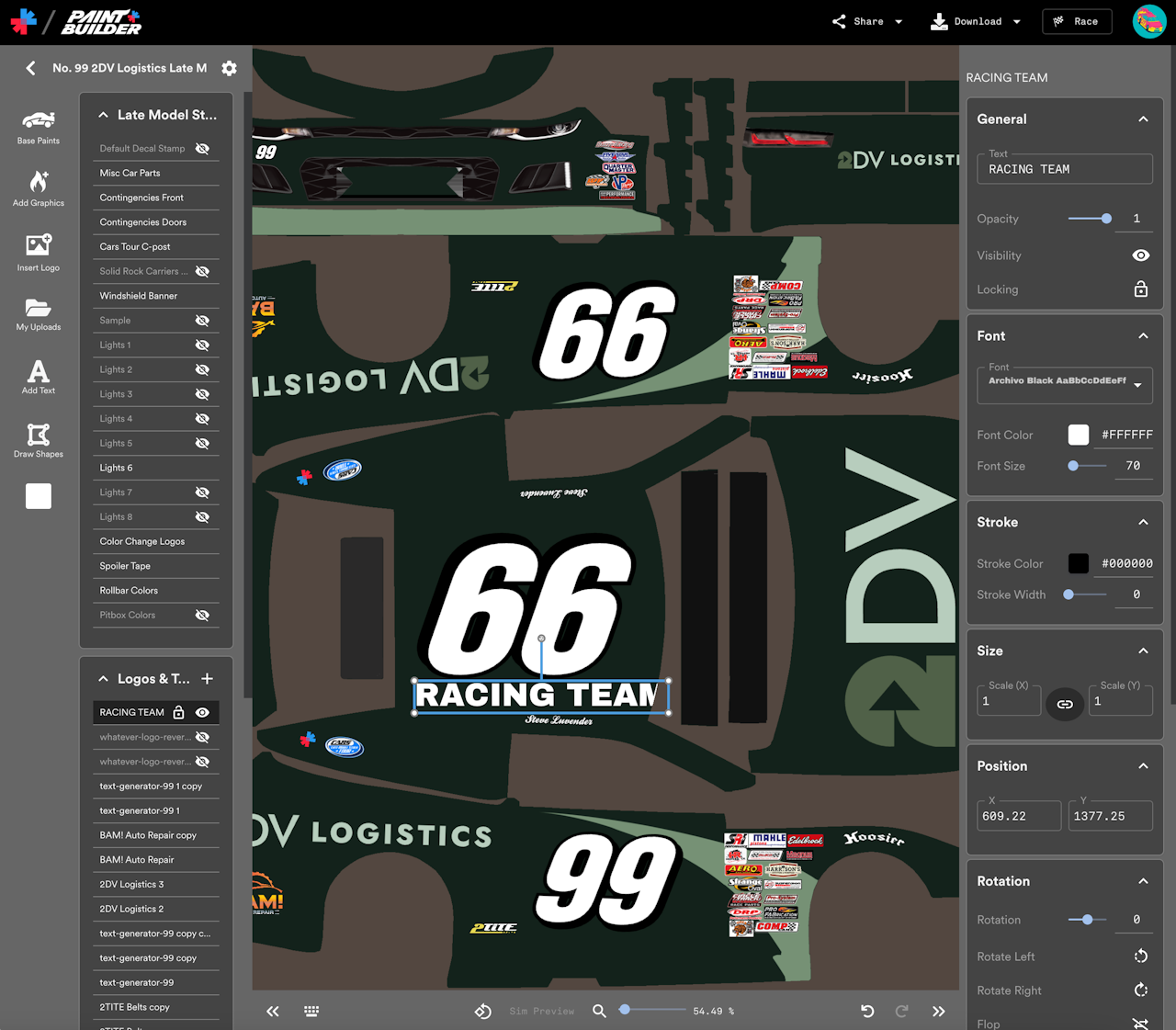Select the Draw Shapes tool
Image resolution: width=1176 pixels, height=1030 pixels.
[x=38, y=440]
